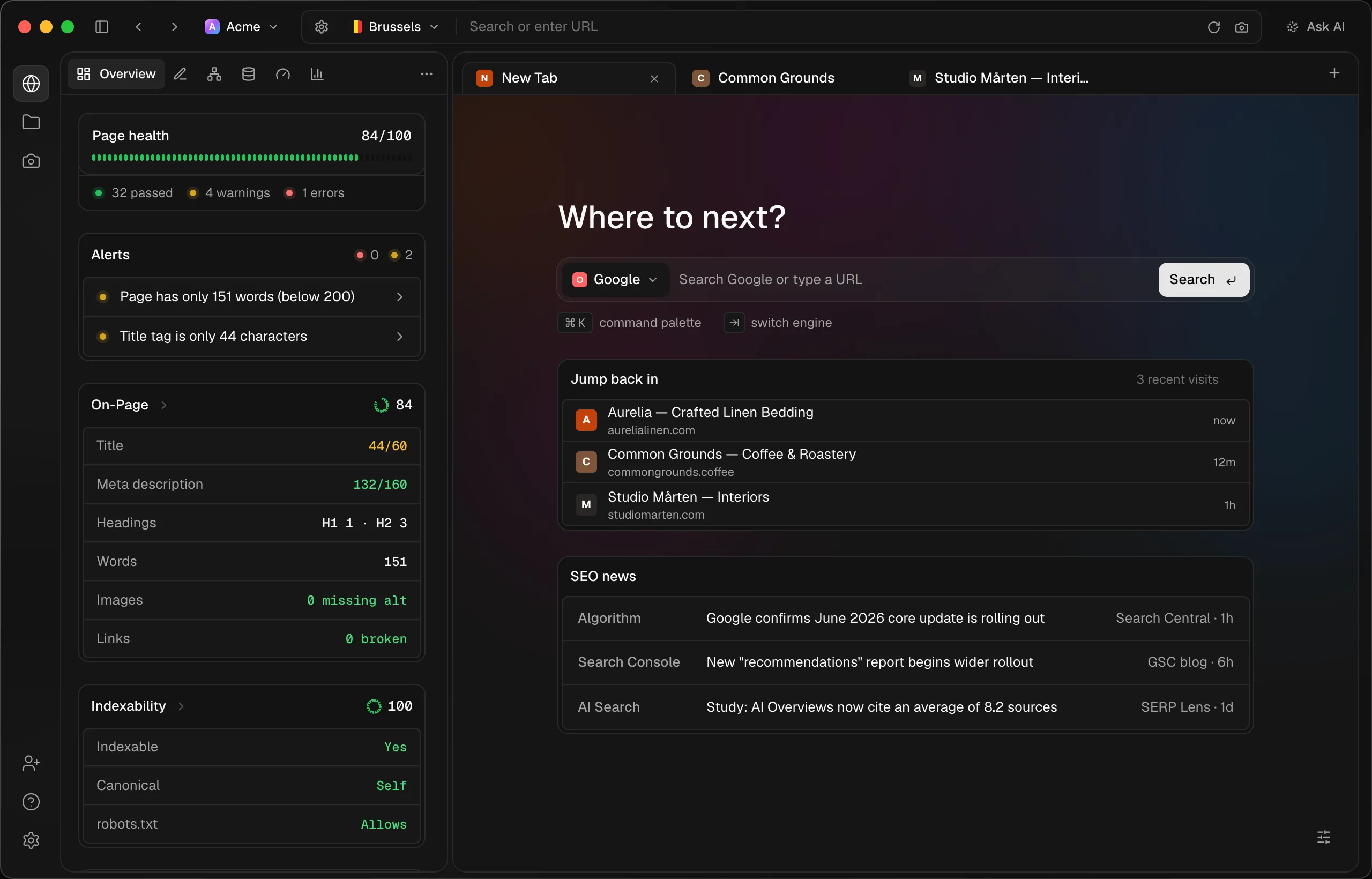Expand the Title tag 44 characters alert
1372x879 pixels.
point(252,336)
